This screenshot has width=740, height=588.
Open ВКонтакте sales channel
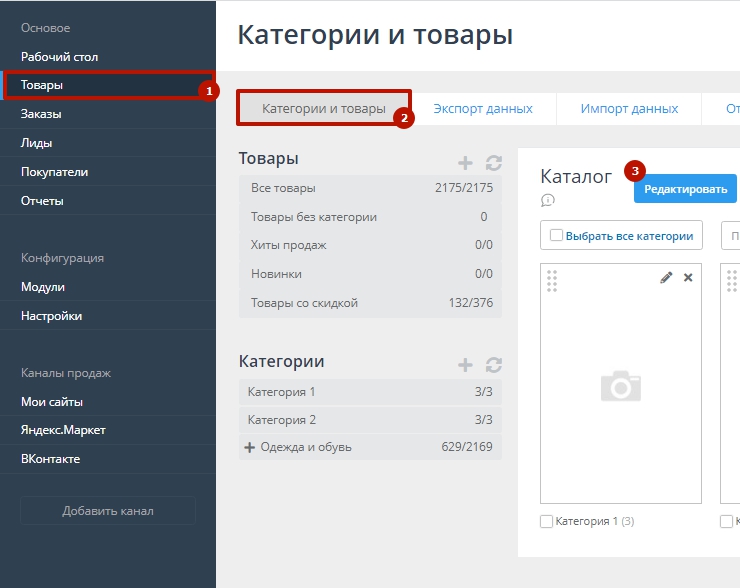point(108,459)
